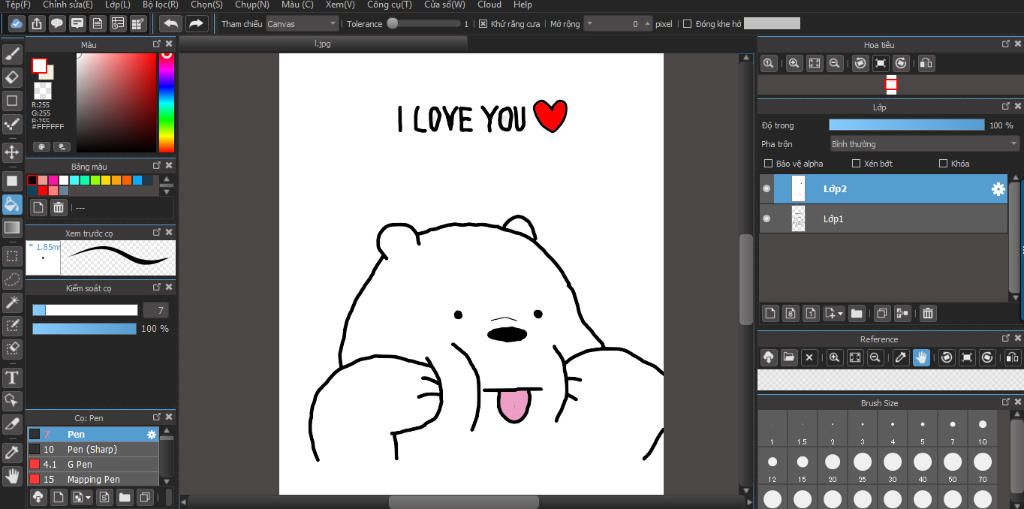This screenshot has height=509, width=1024.
Task: Zoom in using the Hoa tiêu panel
Action: (793, 63)
